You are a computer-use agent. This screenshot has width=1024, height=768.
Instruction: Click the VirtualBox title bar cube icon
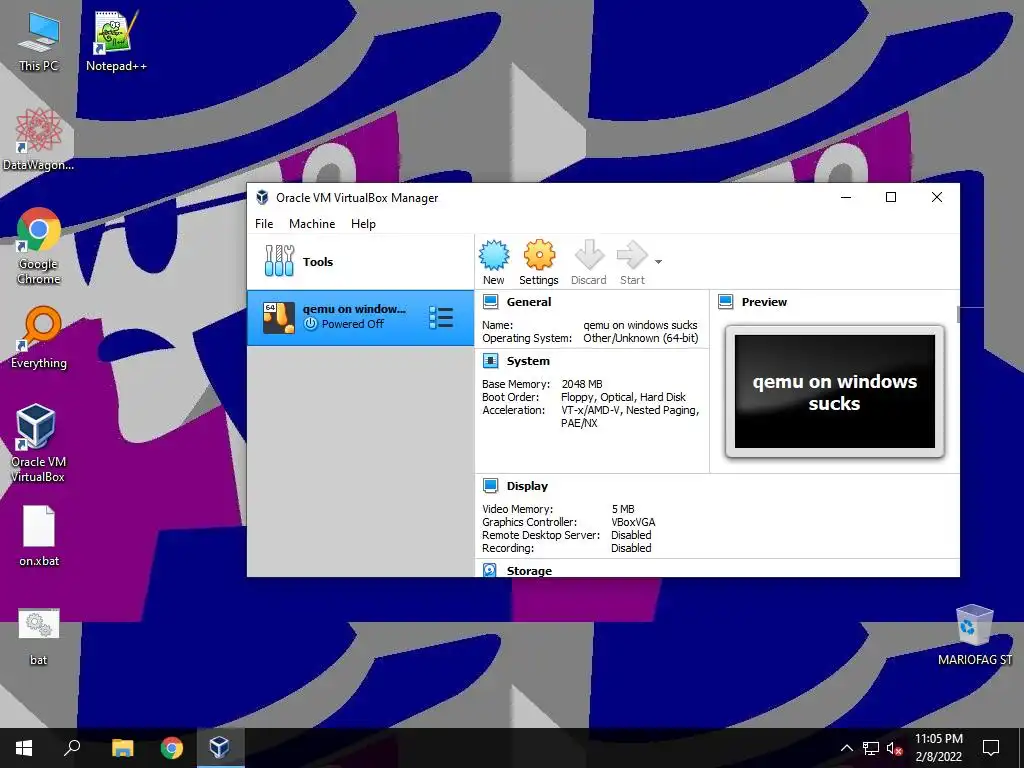[263, 197]
